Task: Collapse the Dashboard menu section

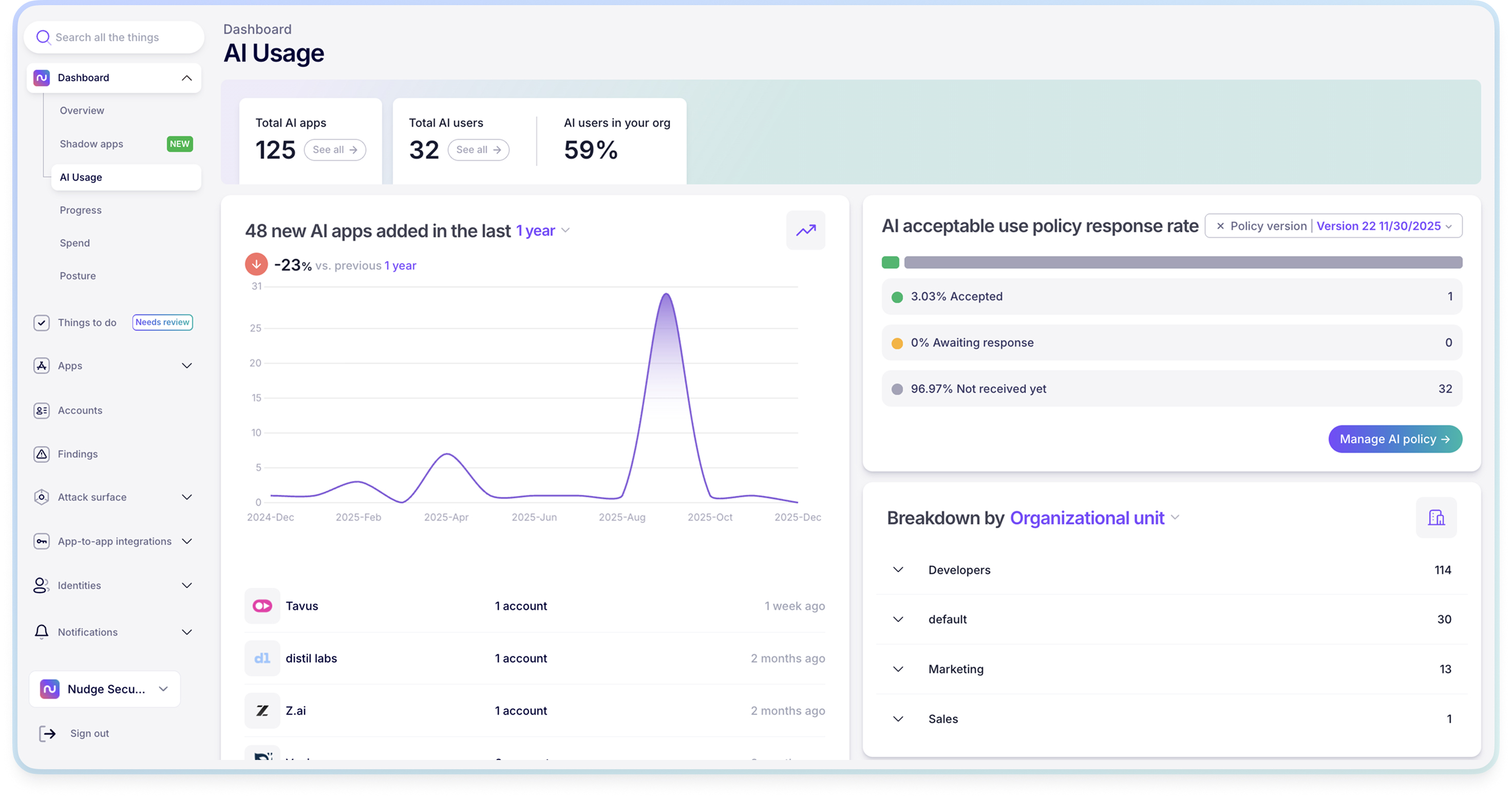Action: pos(186,78)
